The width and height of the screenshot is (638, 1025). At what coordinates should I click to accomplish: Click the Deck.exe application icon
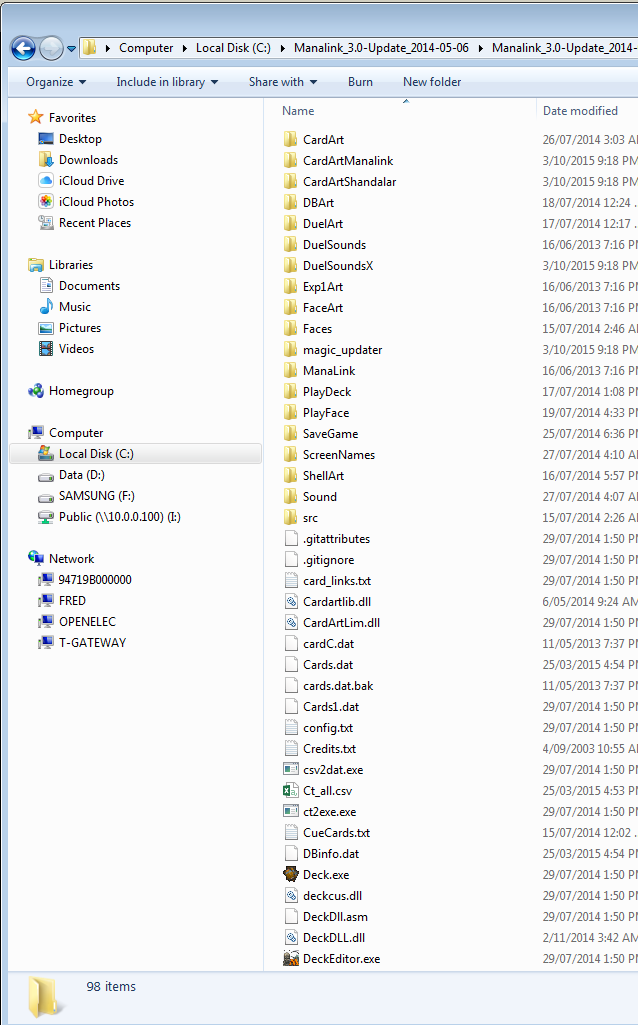[291, 874]
